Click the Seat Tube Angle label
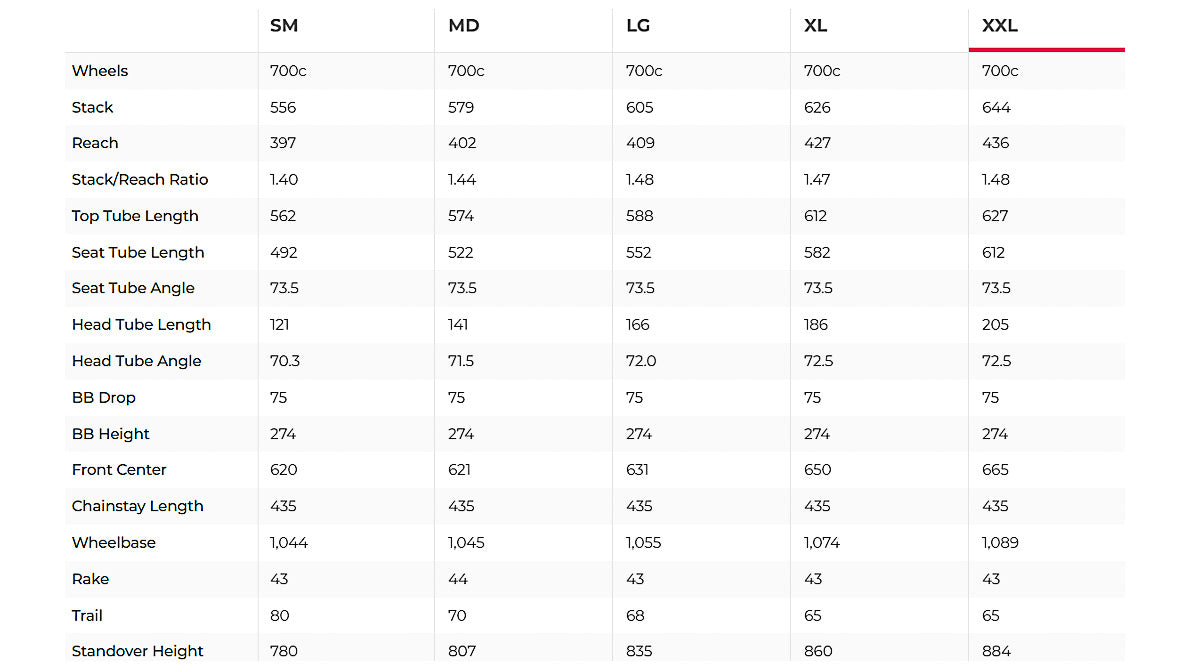This screenshot has height=669, width=1190. coord(133,288)
